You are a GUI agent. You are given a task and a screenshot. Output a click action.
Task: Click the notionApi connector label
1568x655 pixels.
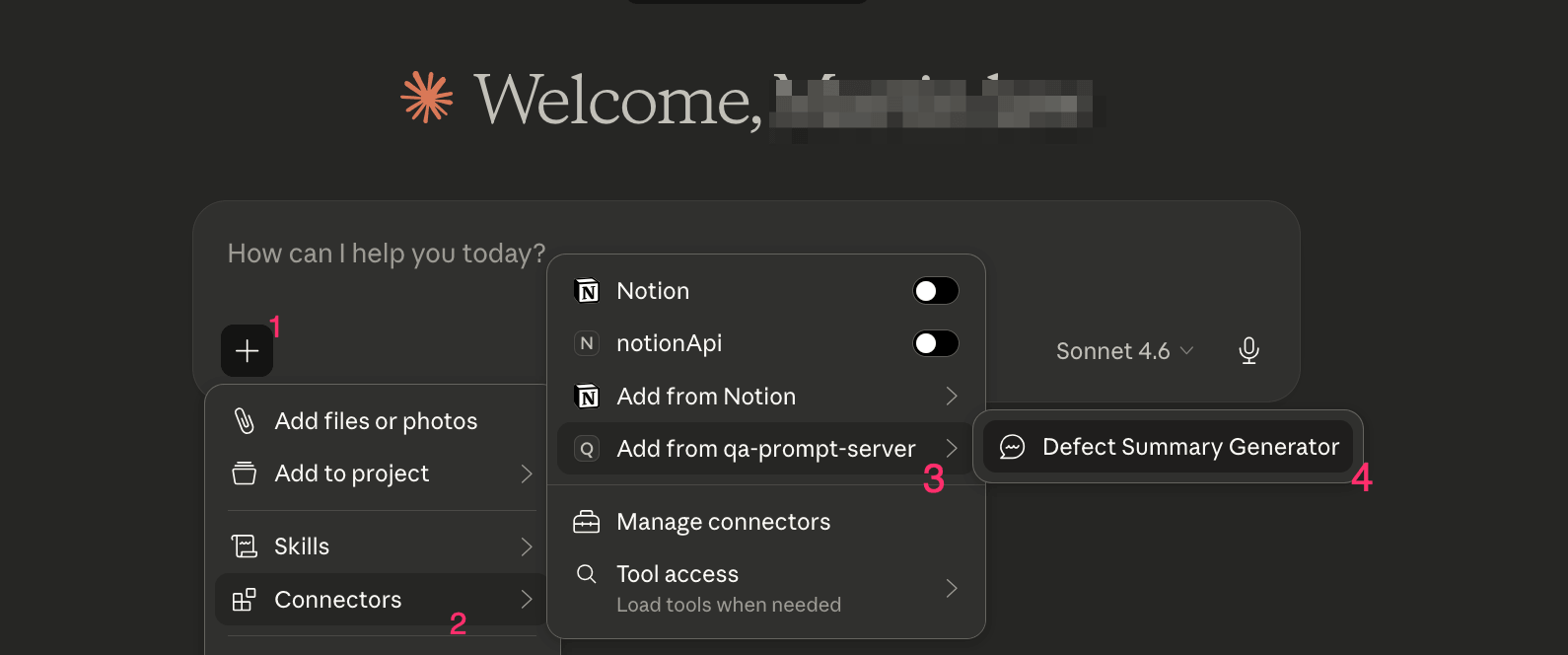pos(670,343)
